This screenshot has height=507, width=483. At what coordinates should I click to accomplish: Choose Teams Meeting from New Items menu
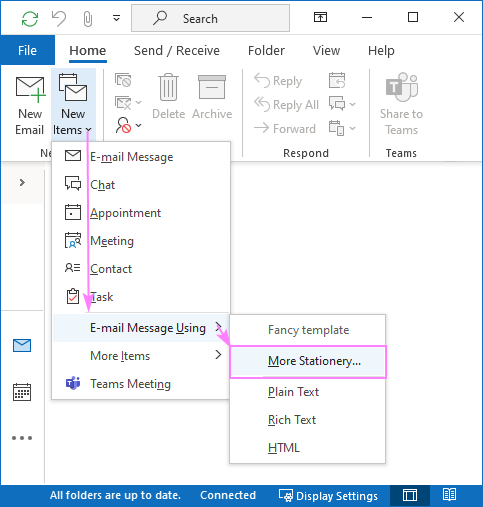click(x=141, y=384)
